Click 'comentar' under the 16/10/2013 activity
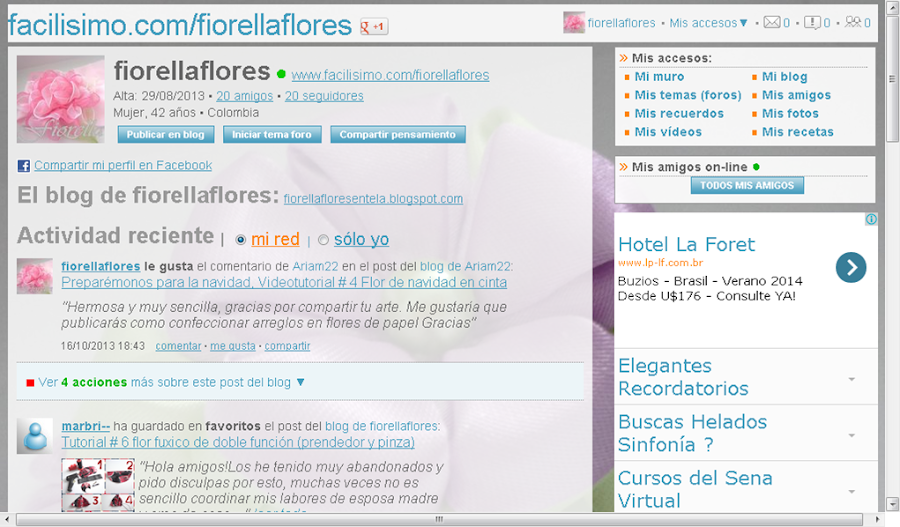 [x=179, y=346]
